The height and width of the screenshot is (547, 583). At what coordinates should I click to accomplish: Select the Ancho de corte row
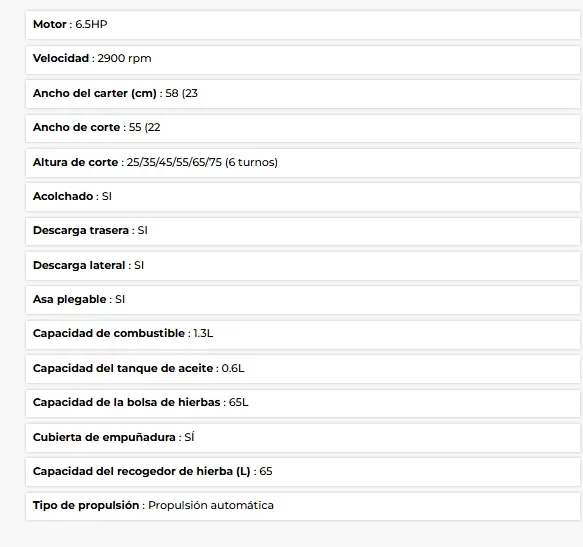click(x=303, y=128)
